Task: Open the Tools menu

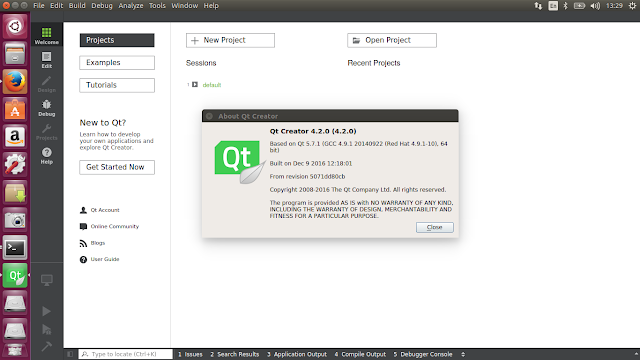Action: coord(157,6)
